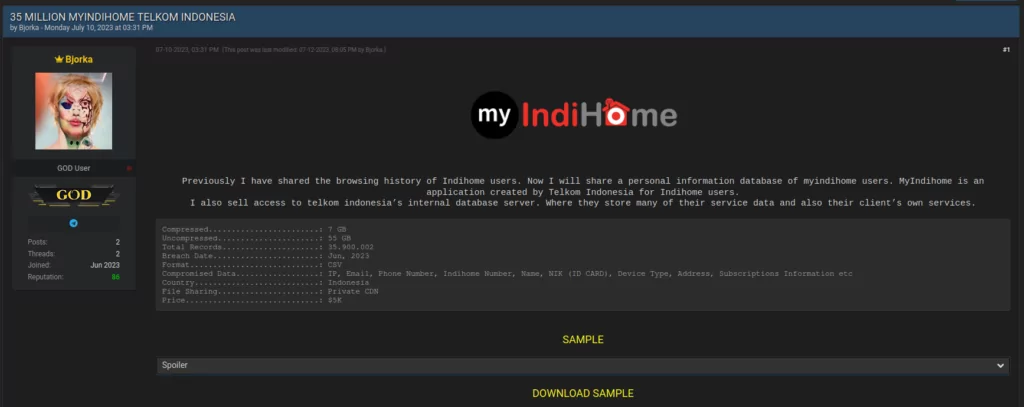The image size is (1024, 407).
Task: Click the GOD User title text
Action: click(73, 169)
